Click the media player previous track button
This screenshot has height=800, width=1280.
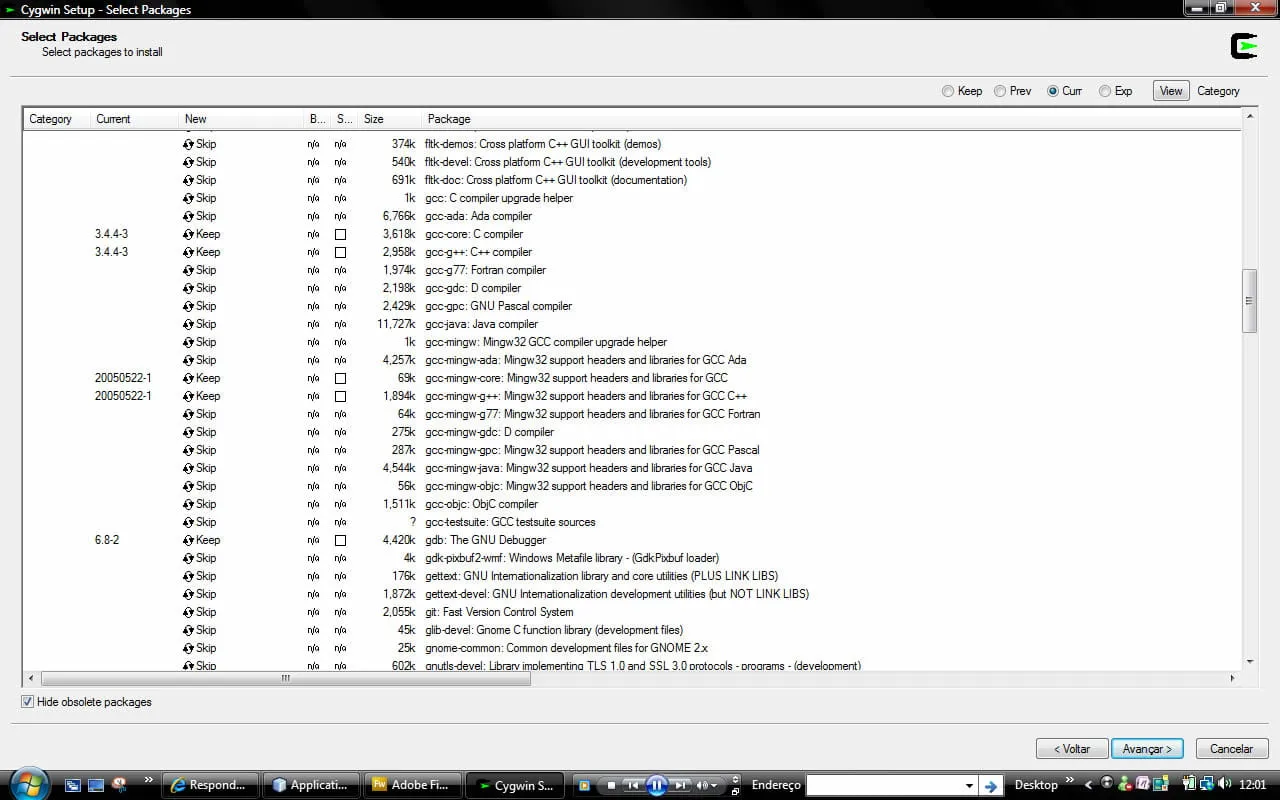point(633,785)
